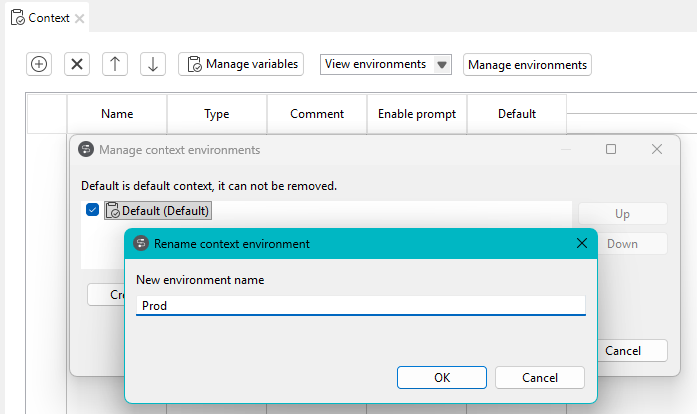Maximize the Manage context environments dialog

tap(611, 149)
